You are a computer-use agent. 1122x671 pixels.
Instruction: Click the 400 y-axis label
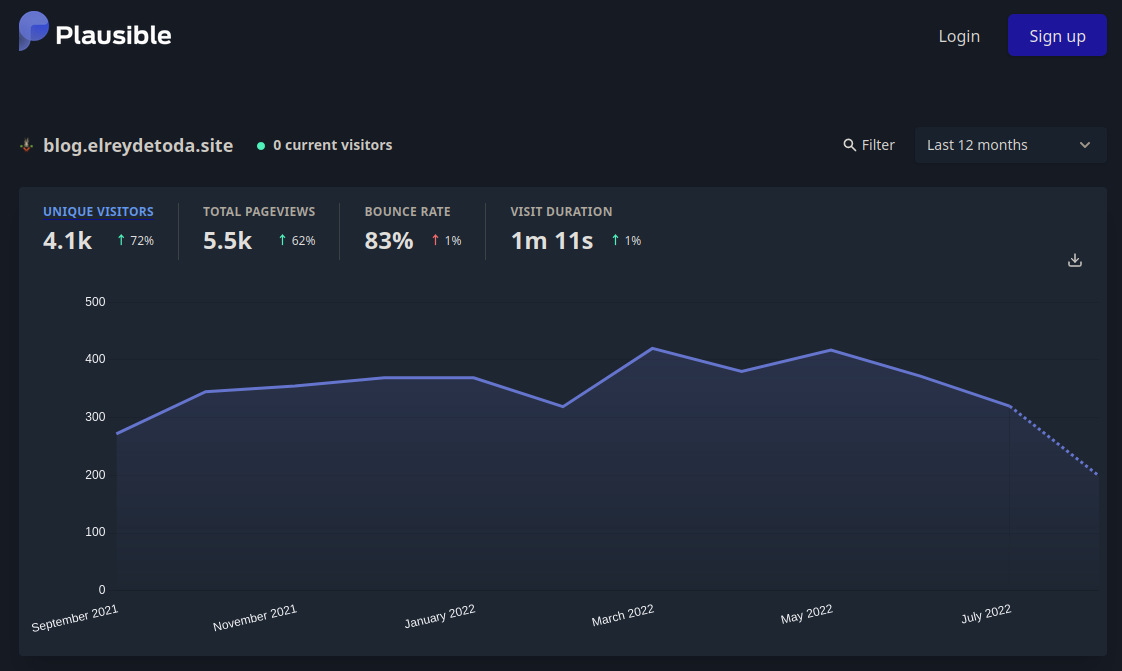tap(95, 359)
